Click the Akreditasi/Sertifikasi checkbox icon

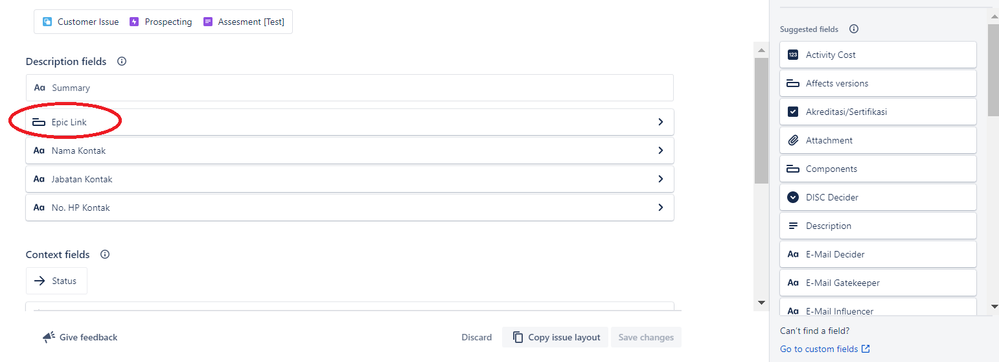coord(793,112)
